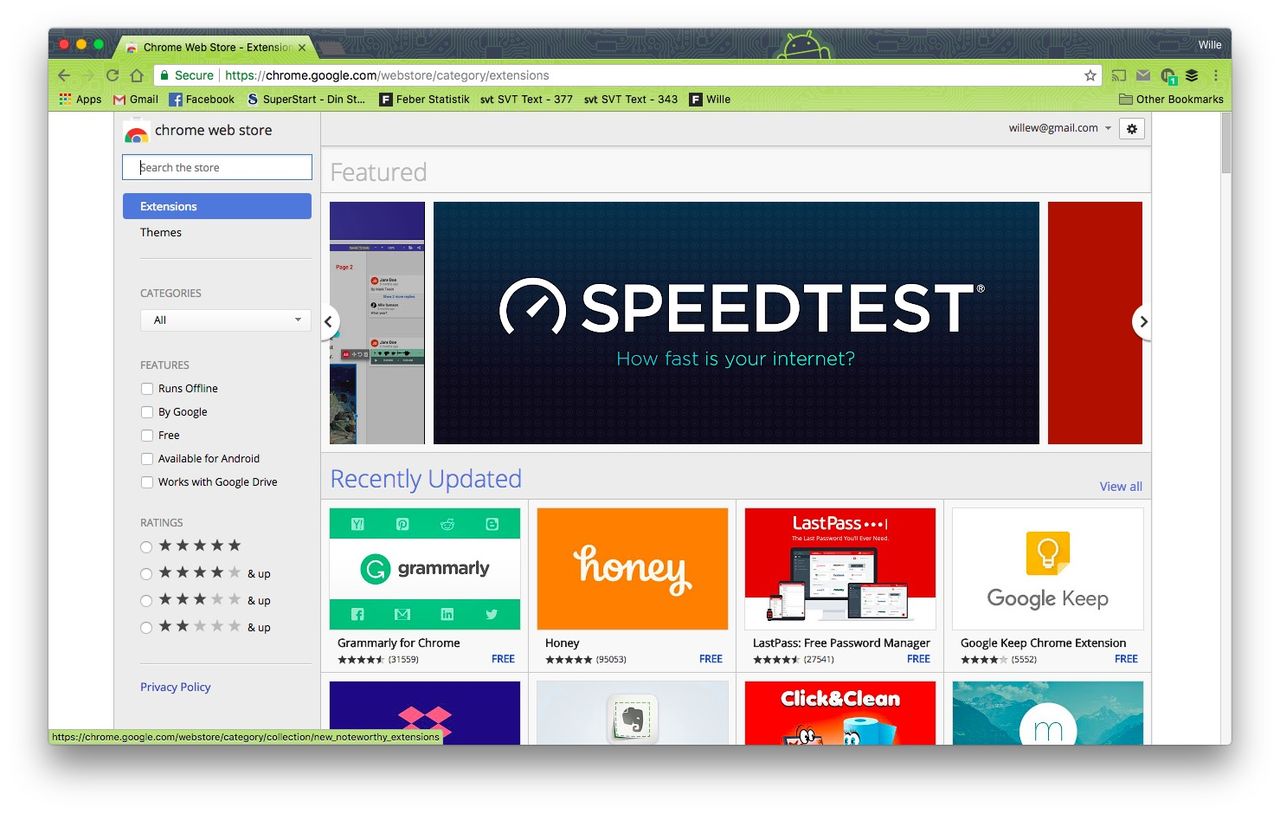Click the Featured section heading

(x=378, y=172)
